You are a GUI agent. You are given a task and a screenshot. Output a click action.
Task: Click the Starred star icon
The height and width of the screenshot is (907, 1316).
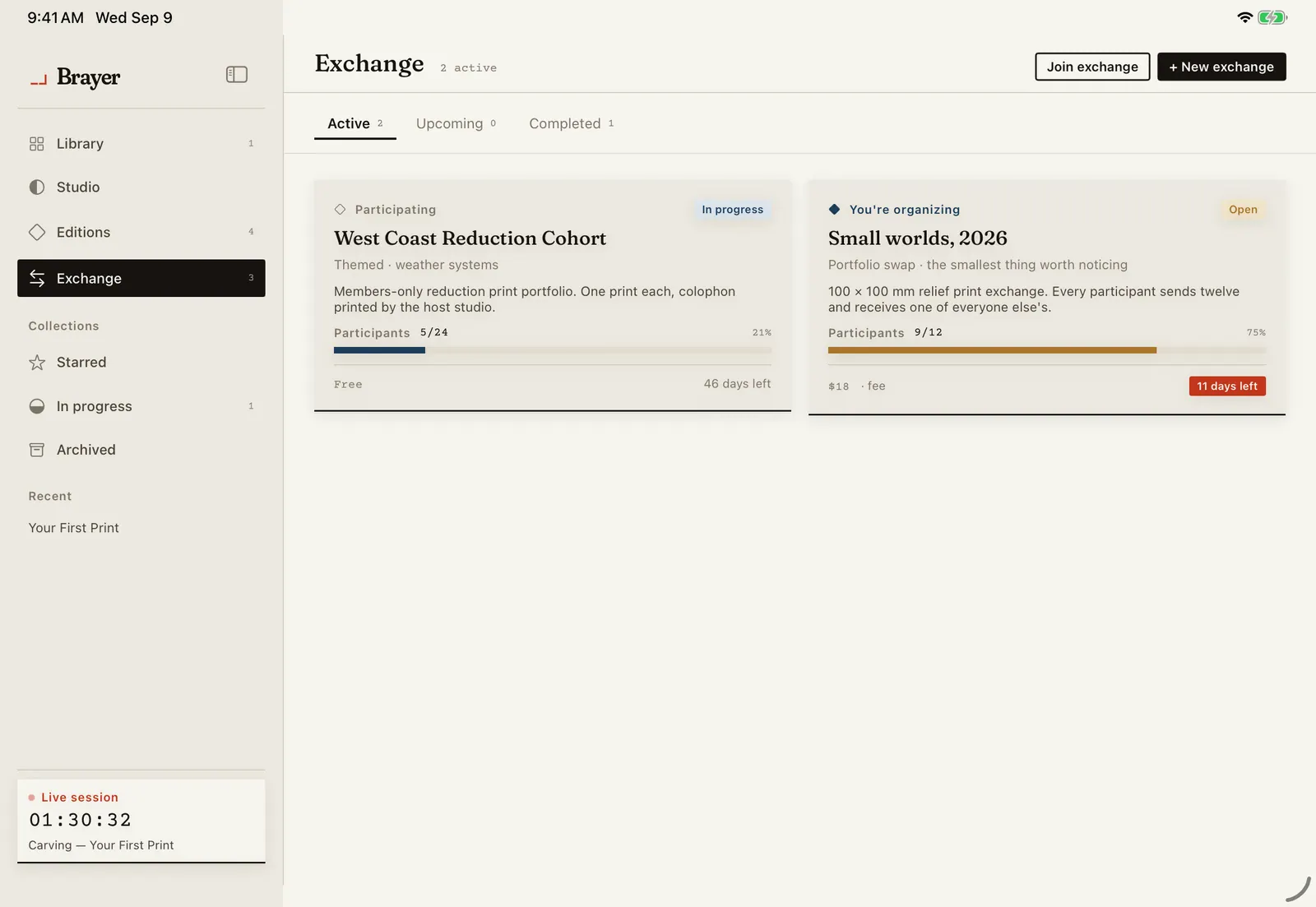tap(37, 363)
